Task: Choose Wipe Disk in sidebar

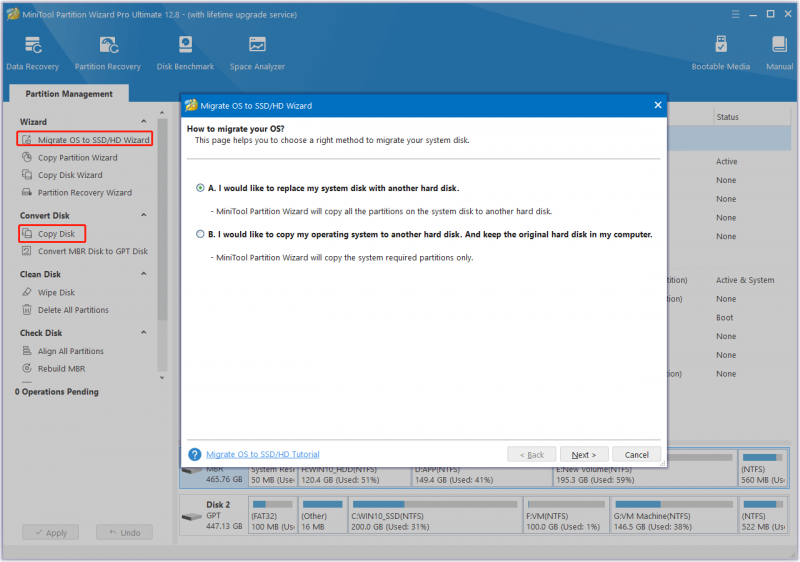Action: point(56,292)
